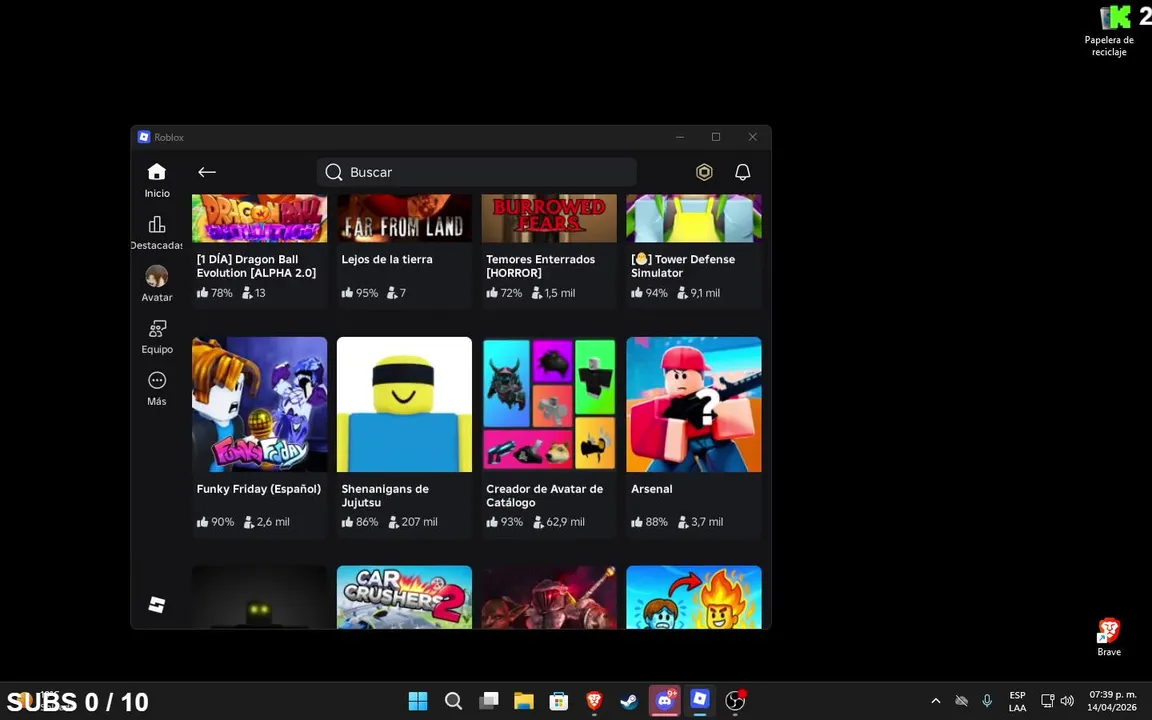The width and height of the screenshot is (1152, 720).
Task: Click the 94% rating on Tower Defense
Action: [x=649, y=292]
